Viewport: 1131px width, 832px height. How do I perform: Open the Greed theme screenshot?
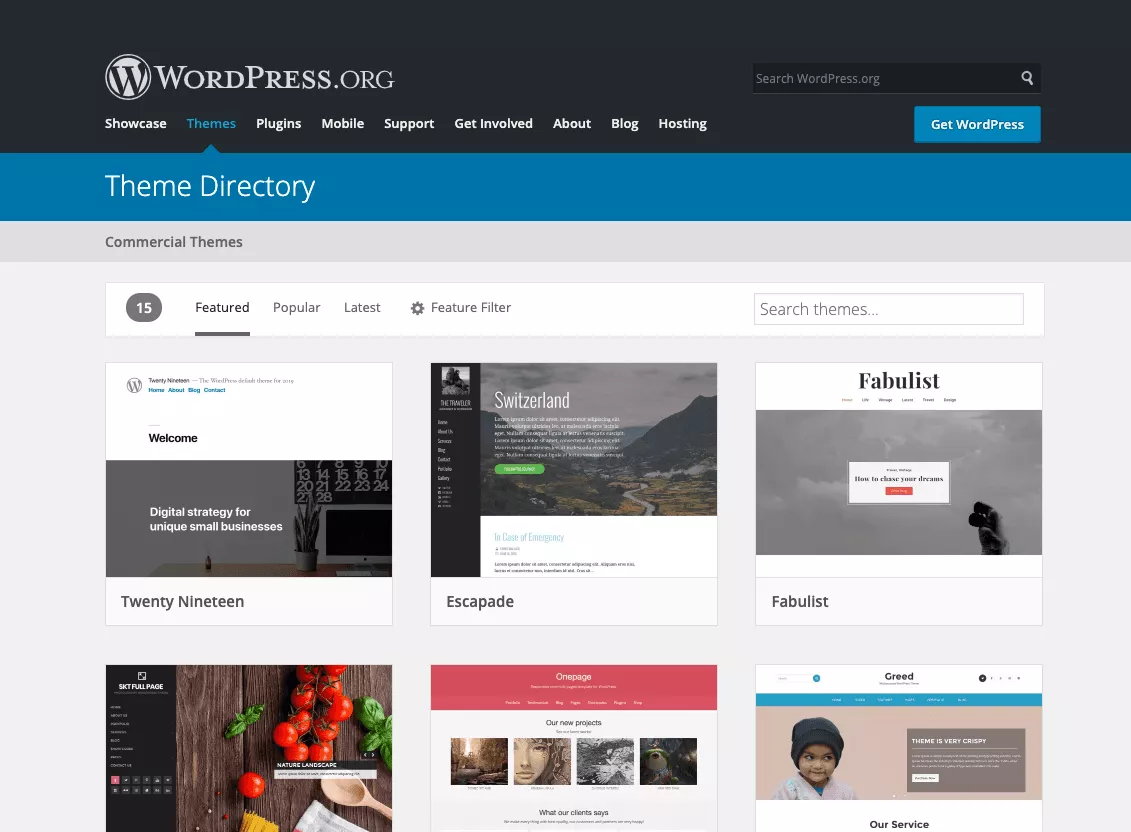click(x=899, y=748)
